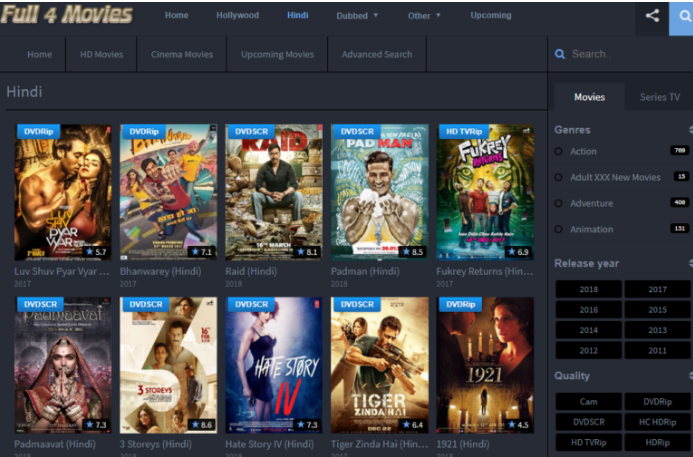
Task: Click the share icon in top bar
Action: point(652,16)
